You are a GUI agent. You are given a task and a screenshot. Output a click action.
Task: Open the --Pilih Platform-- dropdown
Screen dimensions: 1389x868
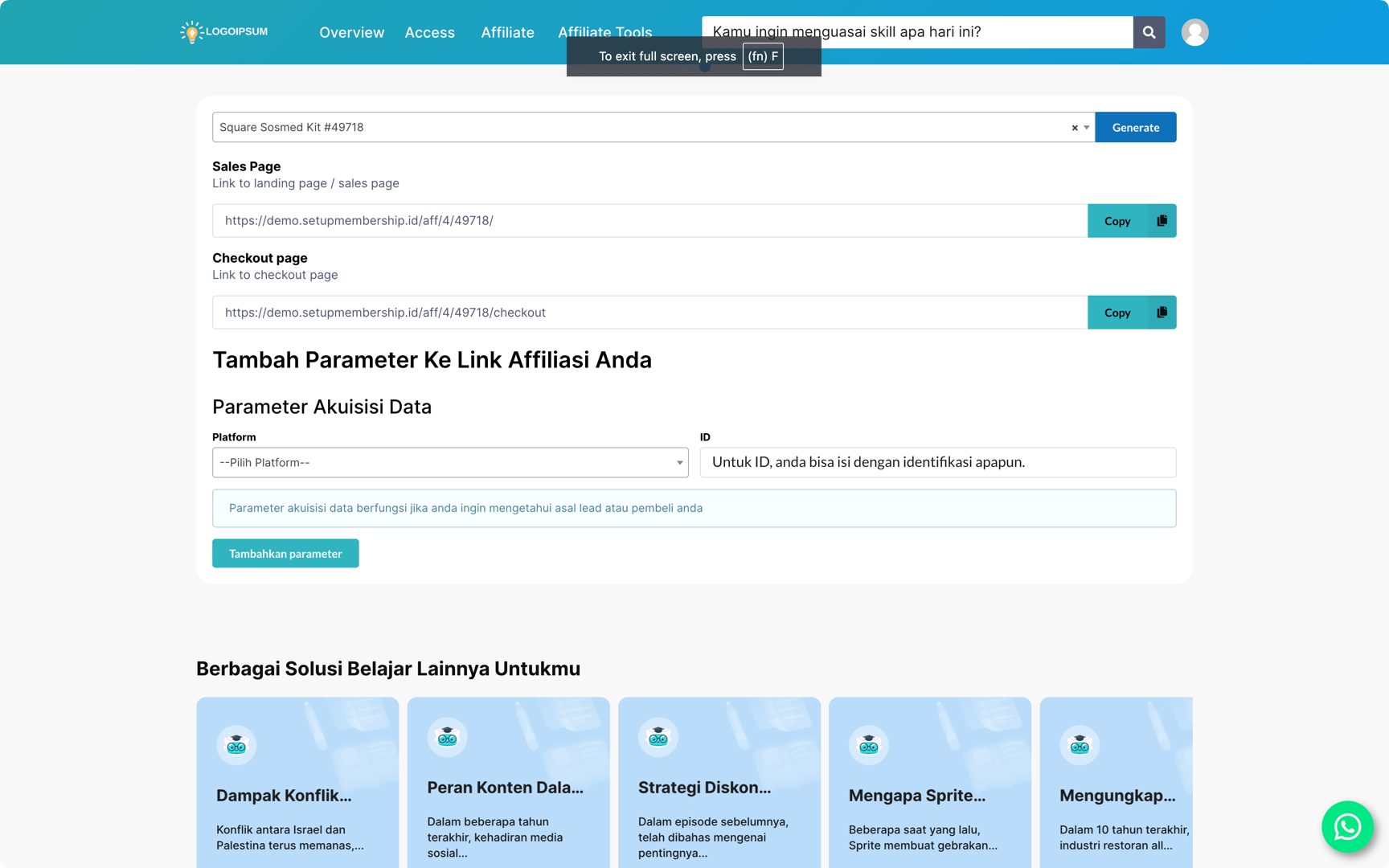(450, 462)
